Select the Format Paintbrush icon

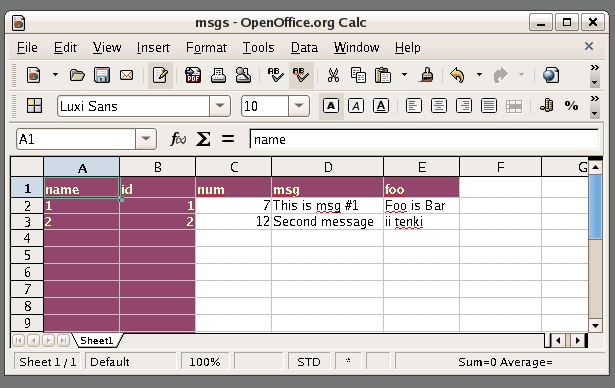click(427, 75)
